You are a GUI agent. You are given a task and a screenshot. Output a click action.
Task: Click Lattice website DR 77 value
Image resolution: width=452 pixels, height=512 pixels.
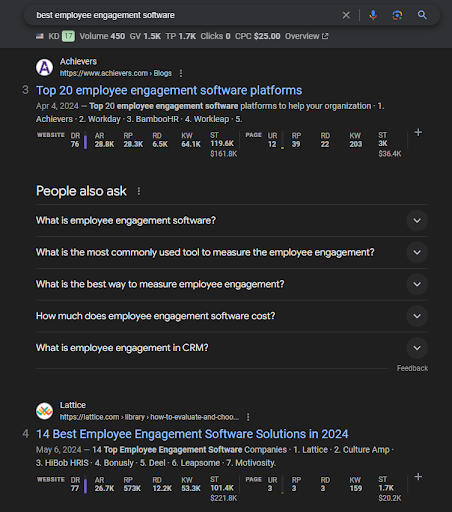coord(75,488)
